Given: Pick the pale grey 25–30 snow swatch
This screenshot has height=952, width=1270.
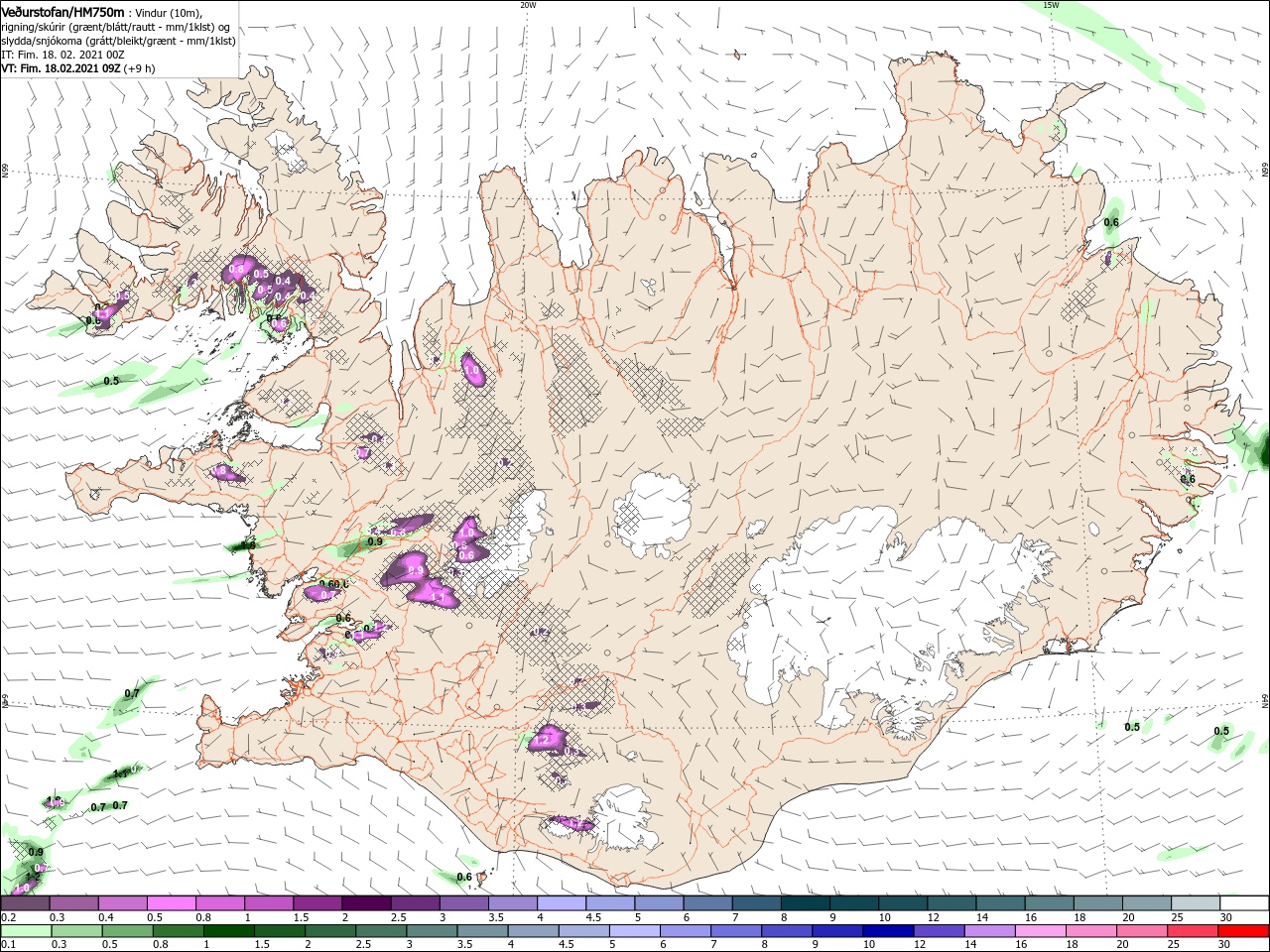Looking at the screenshot, I should coord(1194,903).
